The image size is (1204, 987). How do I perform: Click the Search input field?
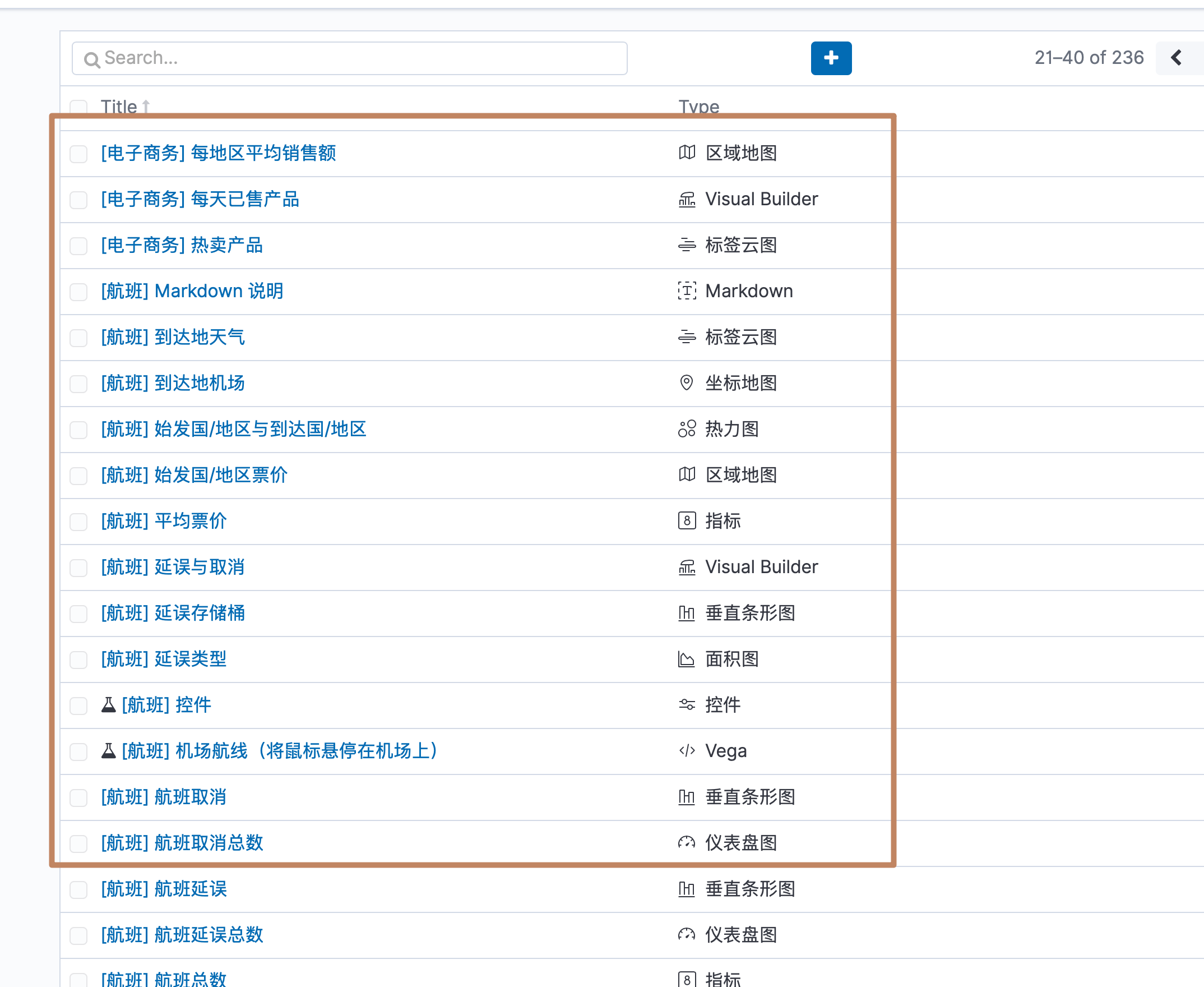349,58
